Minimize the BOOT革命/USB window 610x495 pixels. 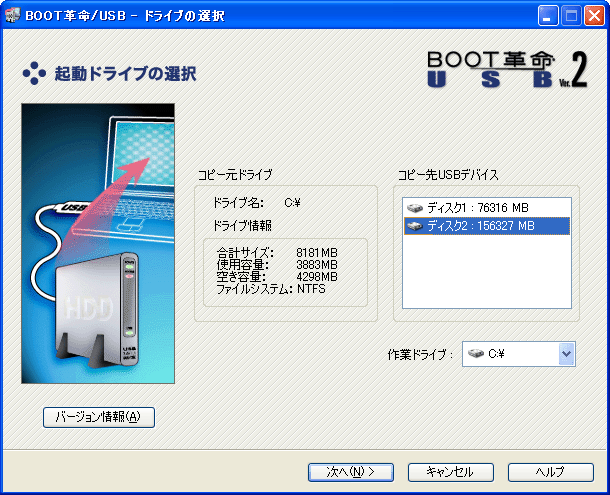(x=547, y=16)
